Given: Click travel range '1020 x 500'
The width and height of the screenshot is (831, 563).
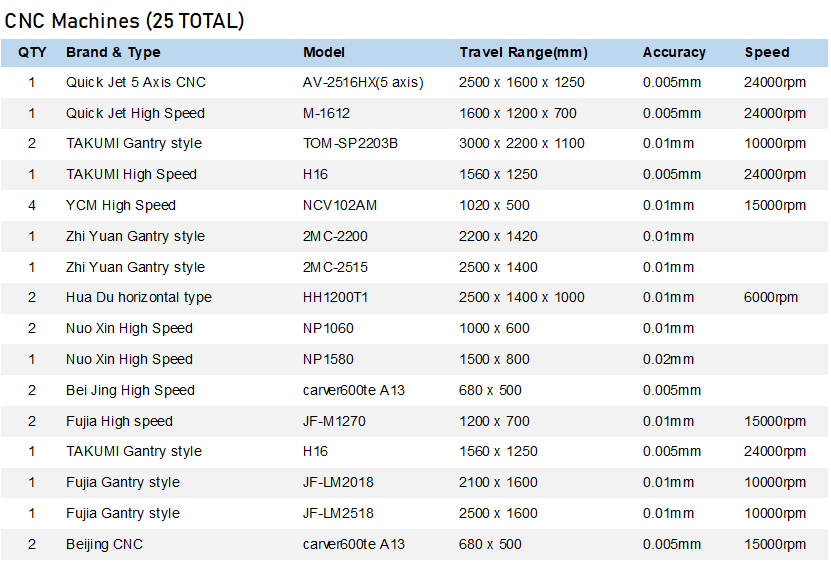Looking at the screenshot, I should [x=494, y=205].
